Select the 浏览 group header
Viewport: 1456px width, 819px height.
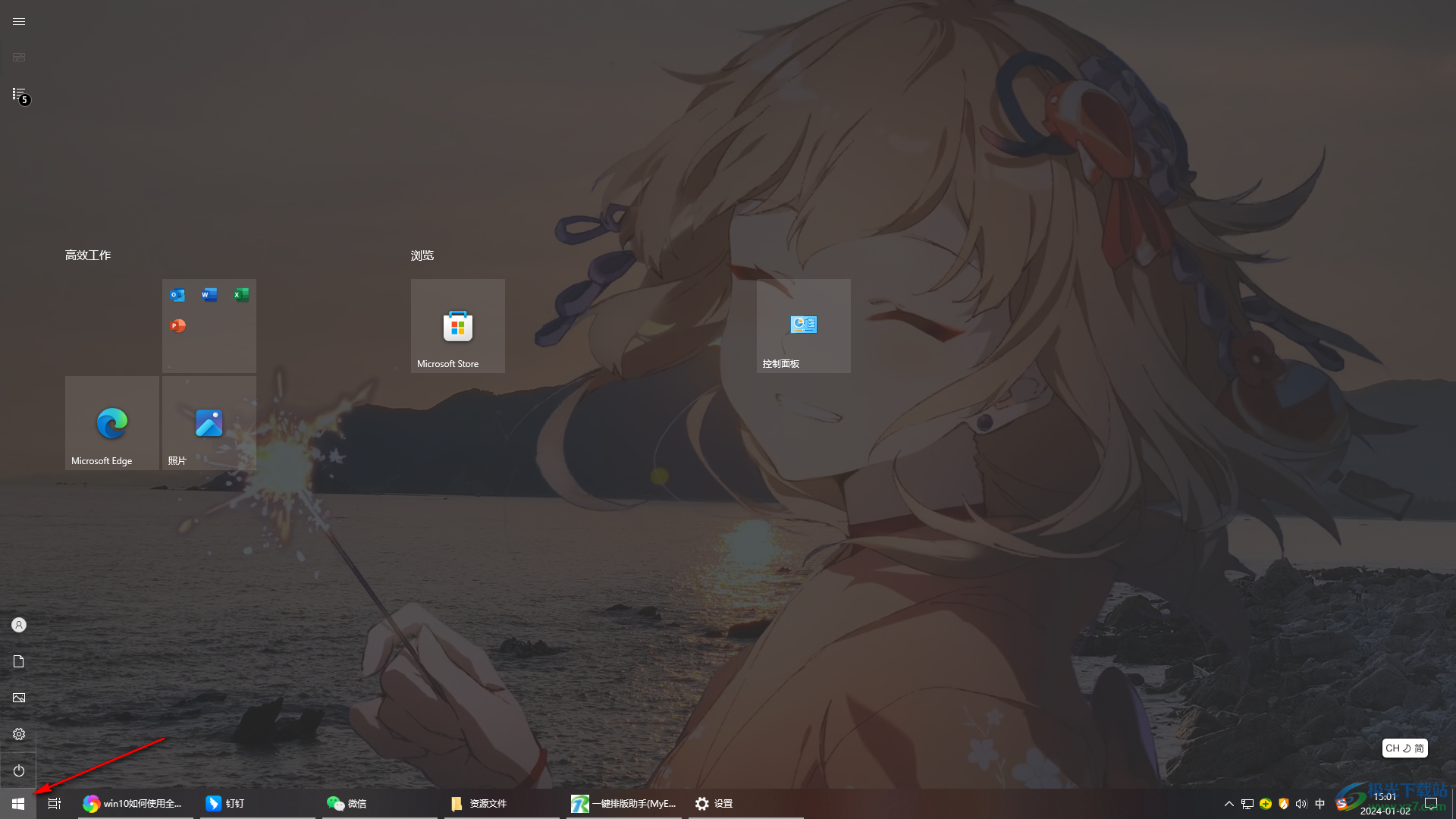(x=422, y=256)
